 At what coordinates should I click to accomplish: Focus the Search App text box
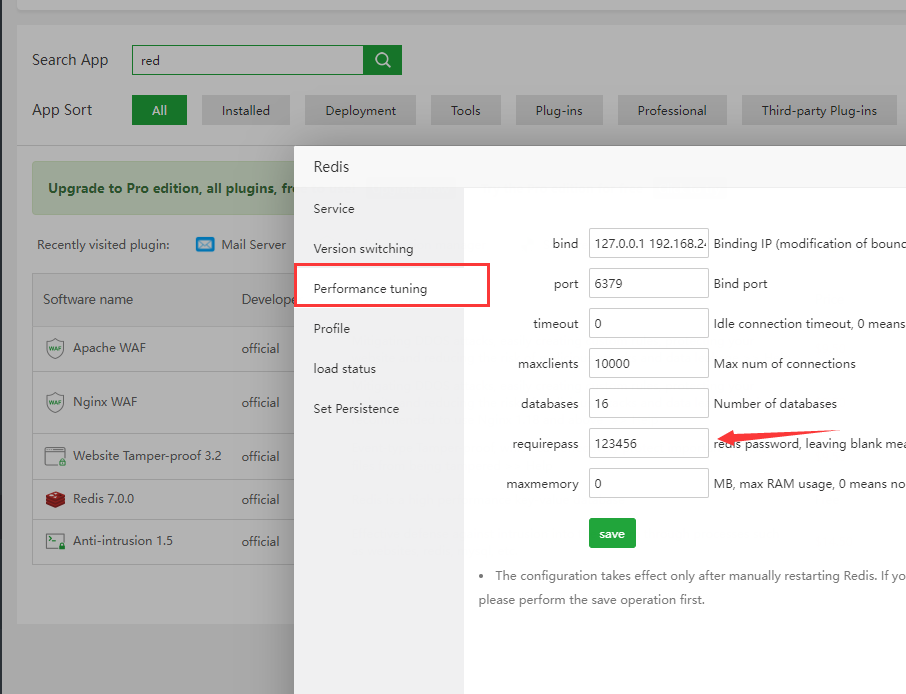[247, 60]
